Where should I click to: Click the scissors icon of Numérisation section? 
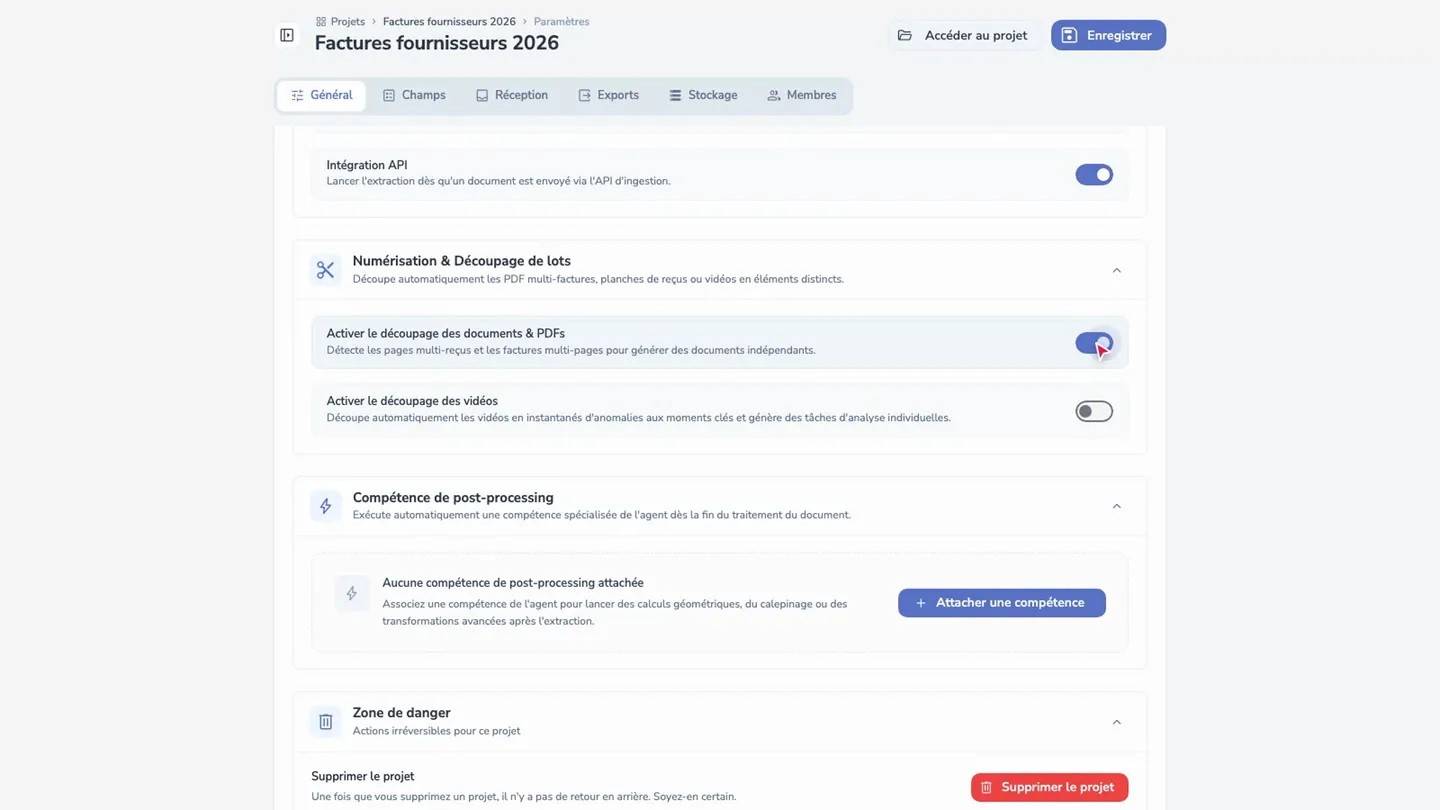(325, 270)
